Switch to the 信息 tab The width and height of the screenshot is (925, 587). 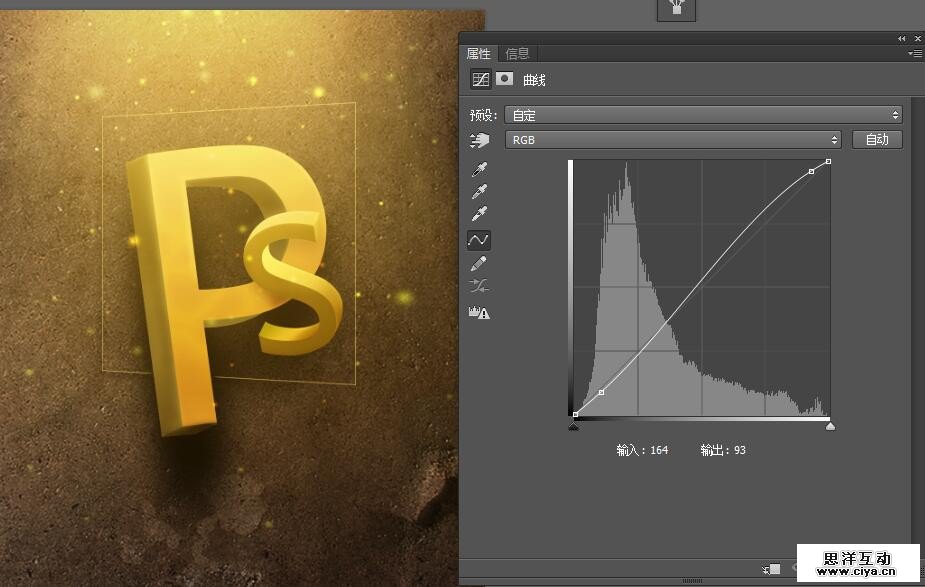click(x=517, y=54)
